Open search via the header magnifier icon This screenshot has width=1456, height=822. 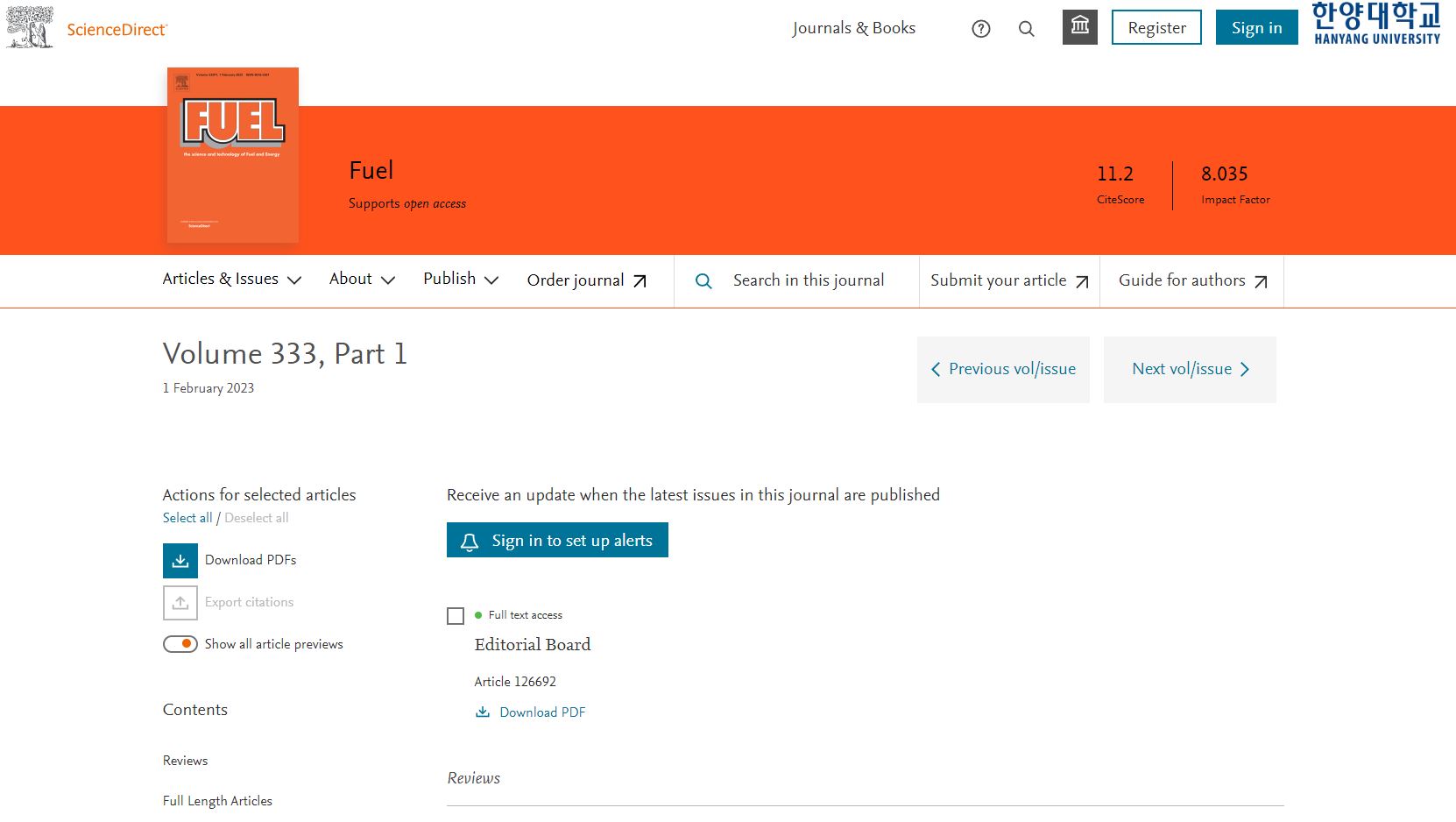(1027, 29)
